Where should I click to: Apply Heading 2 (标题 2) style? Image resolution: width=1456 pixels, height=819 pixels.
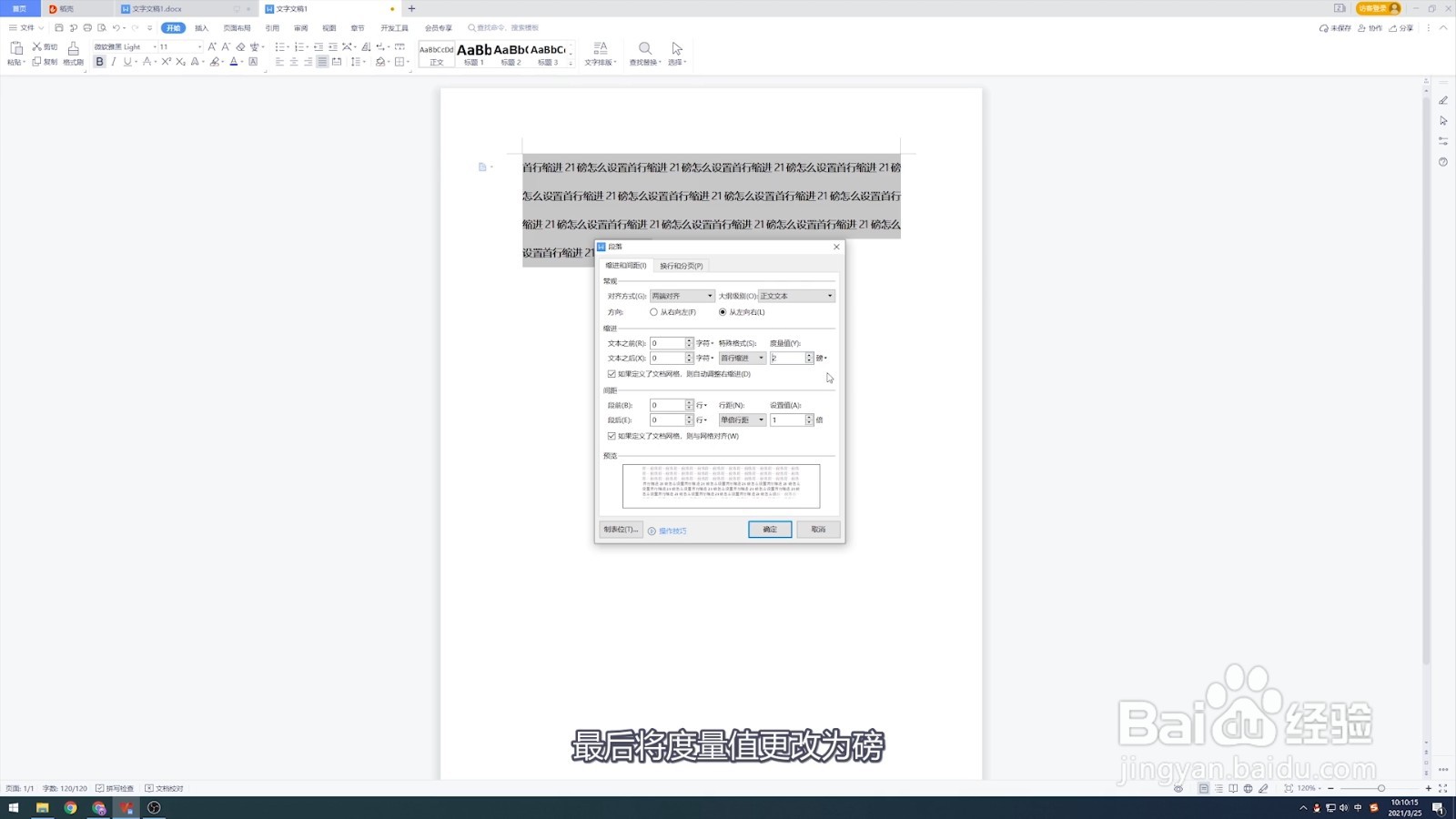coord(511,54)
